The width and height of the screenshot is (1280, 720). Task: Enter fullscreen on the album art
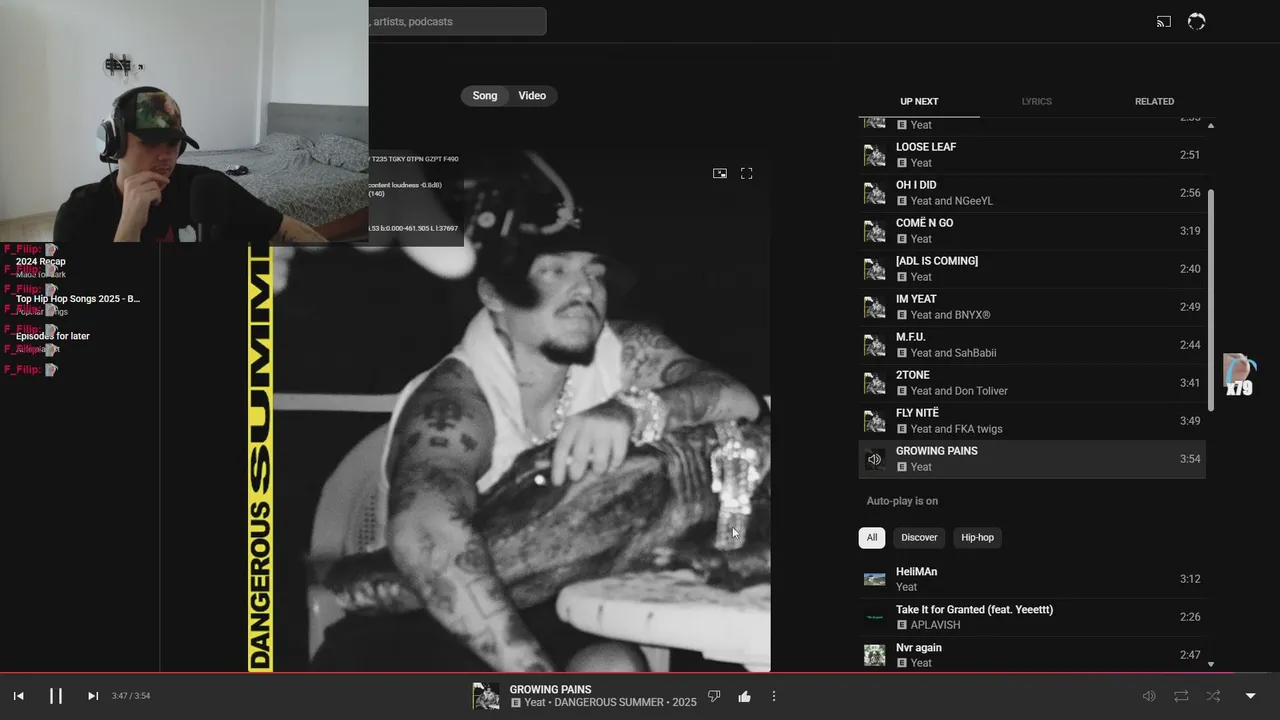746,173
